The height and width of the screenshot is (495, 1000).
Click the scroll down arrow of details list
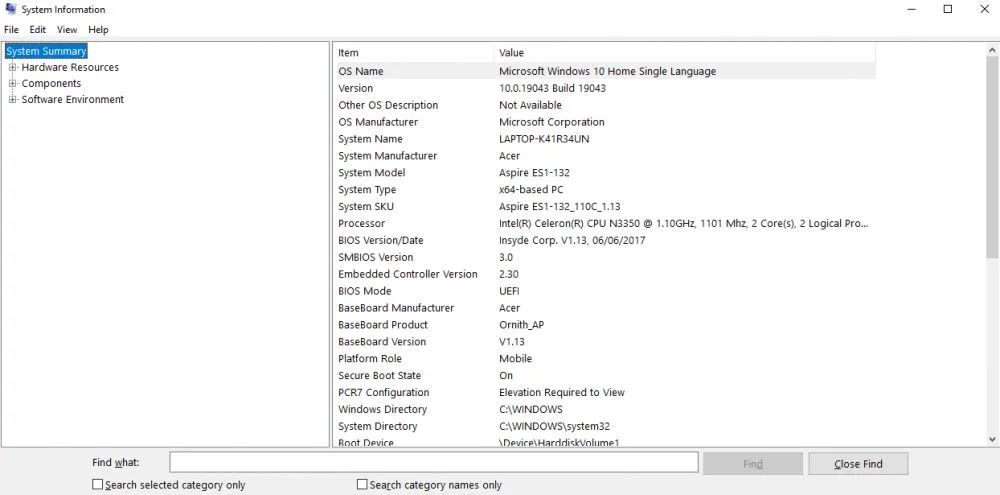[x=992, y=439]
